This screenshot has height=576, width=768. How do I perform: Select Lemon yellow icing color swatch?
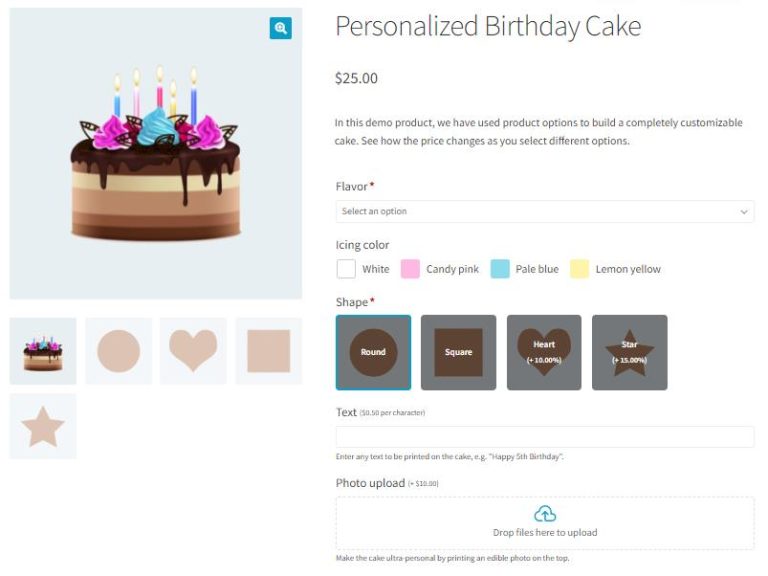[579, 269]
